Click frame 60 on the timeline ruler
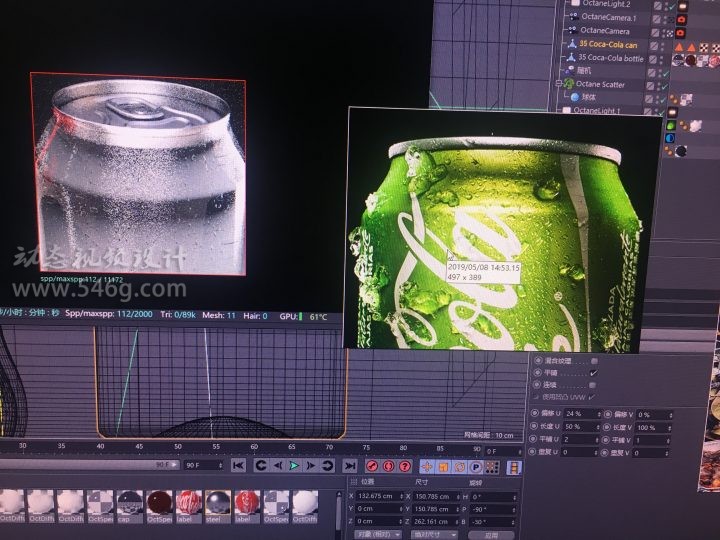The image size is (720, 540). [253, 446]
